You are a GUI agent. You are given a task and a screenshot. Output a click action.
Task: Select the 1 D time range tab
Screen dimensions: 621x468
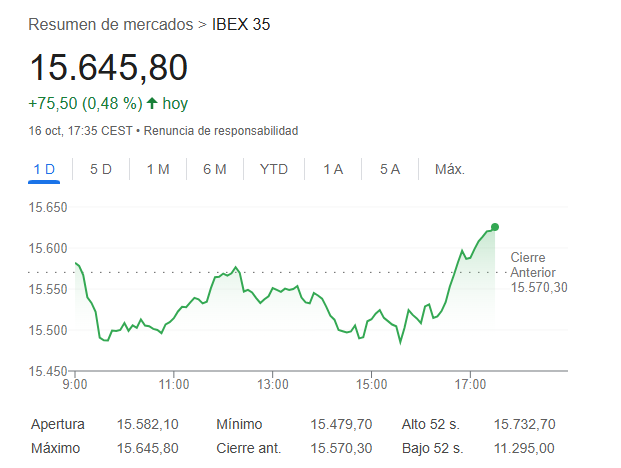[44, 169]
